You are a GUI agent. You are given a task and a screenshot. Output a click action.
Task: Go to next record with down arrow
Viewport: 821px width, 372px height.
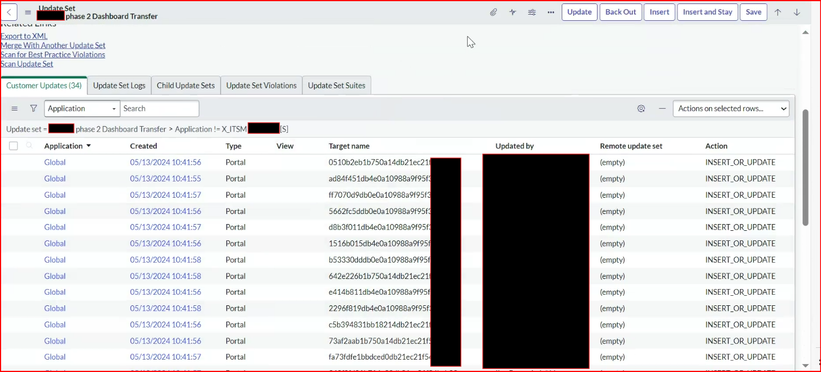797,12
